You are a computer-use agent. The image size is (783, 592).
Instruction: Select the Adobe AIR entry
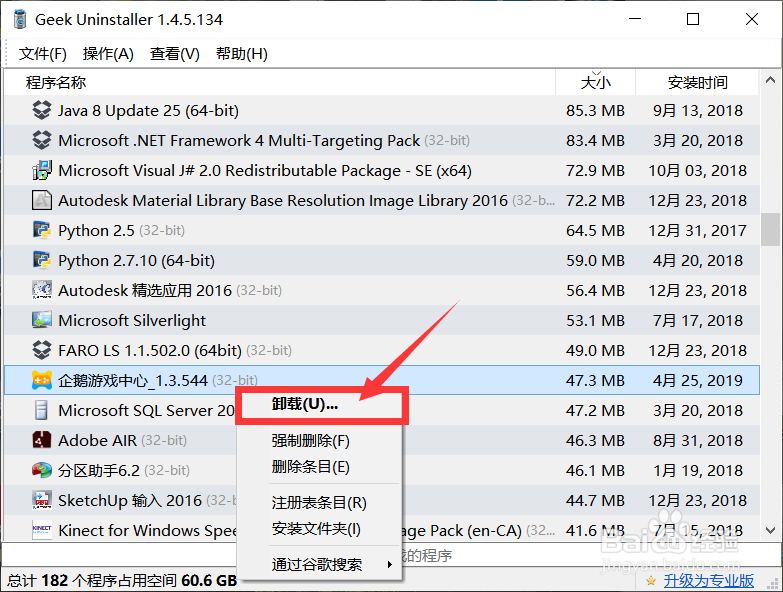point(382,440)
